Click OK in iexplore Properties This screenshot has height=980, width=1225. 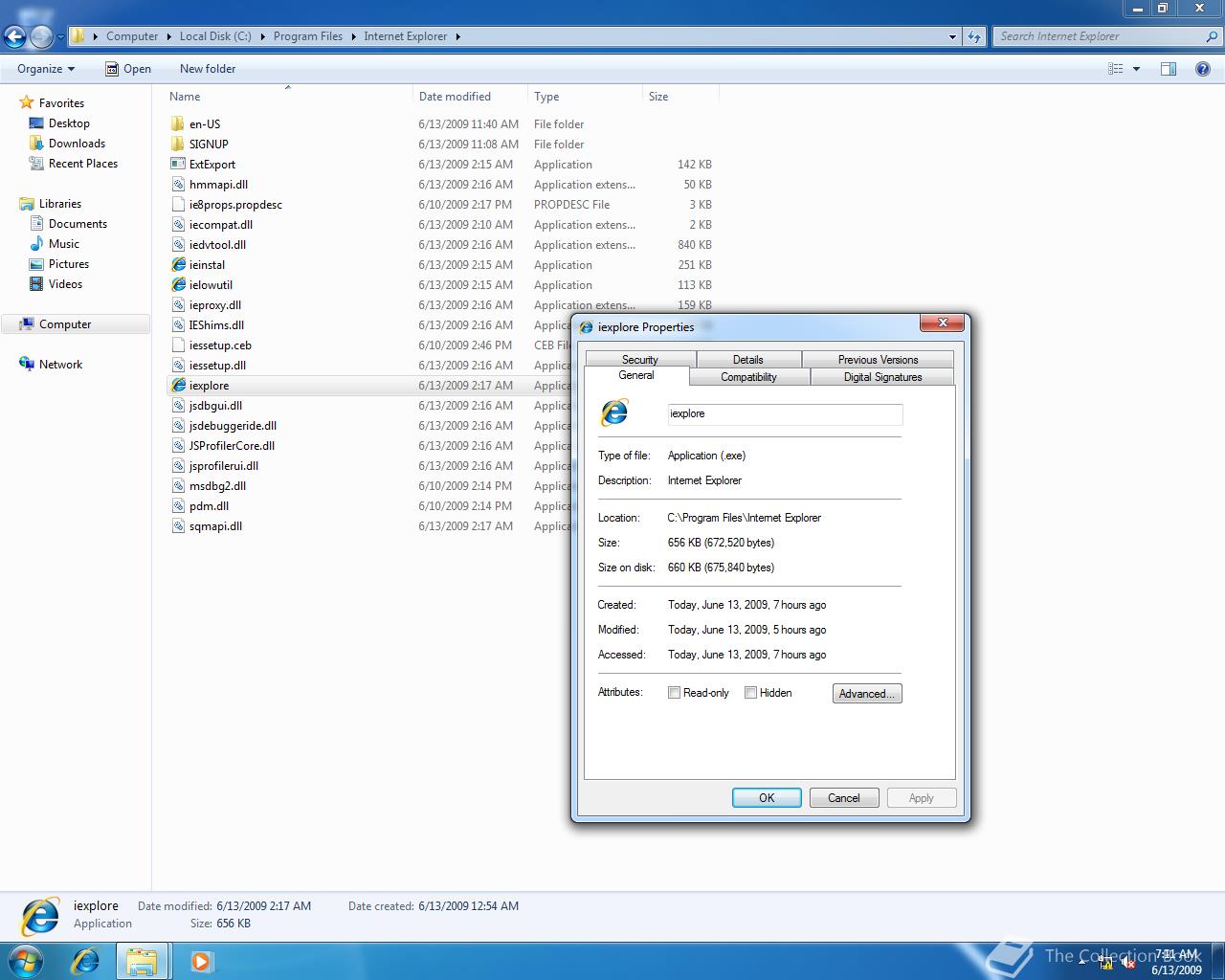[x=767, y=798]
